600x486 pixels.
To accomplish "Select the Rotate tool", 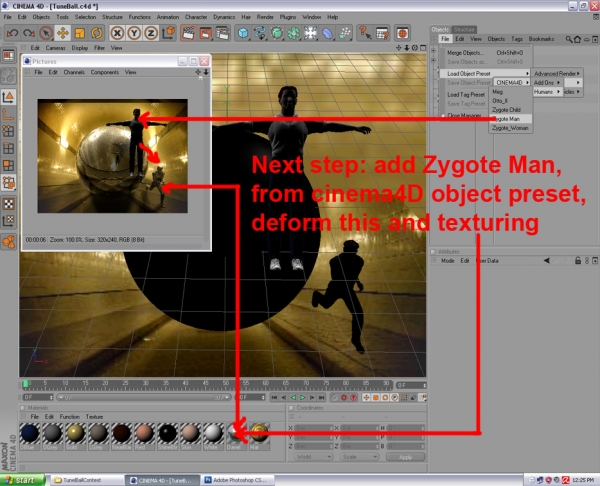I will point(96,33).
